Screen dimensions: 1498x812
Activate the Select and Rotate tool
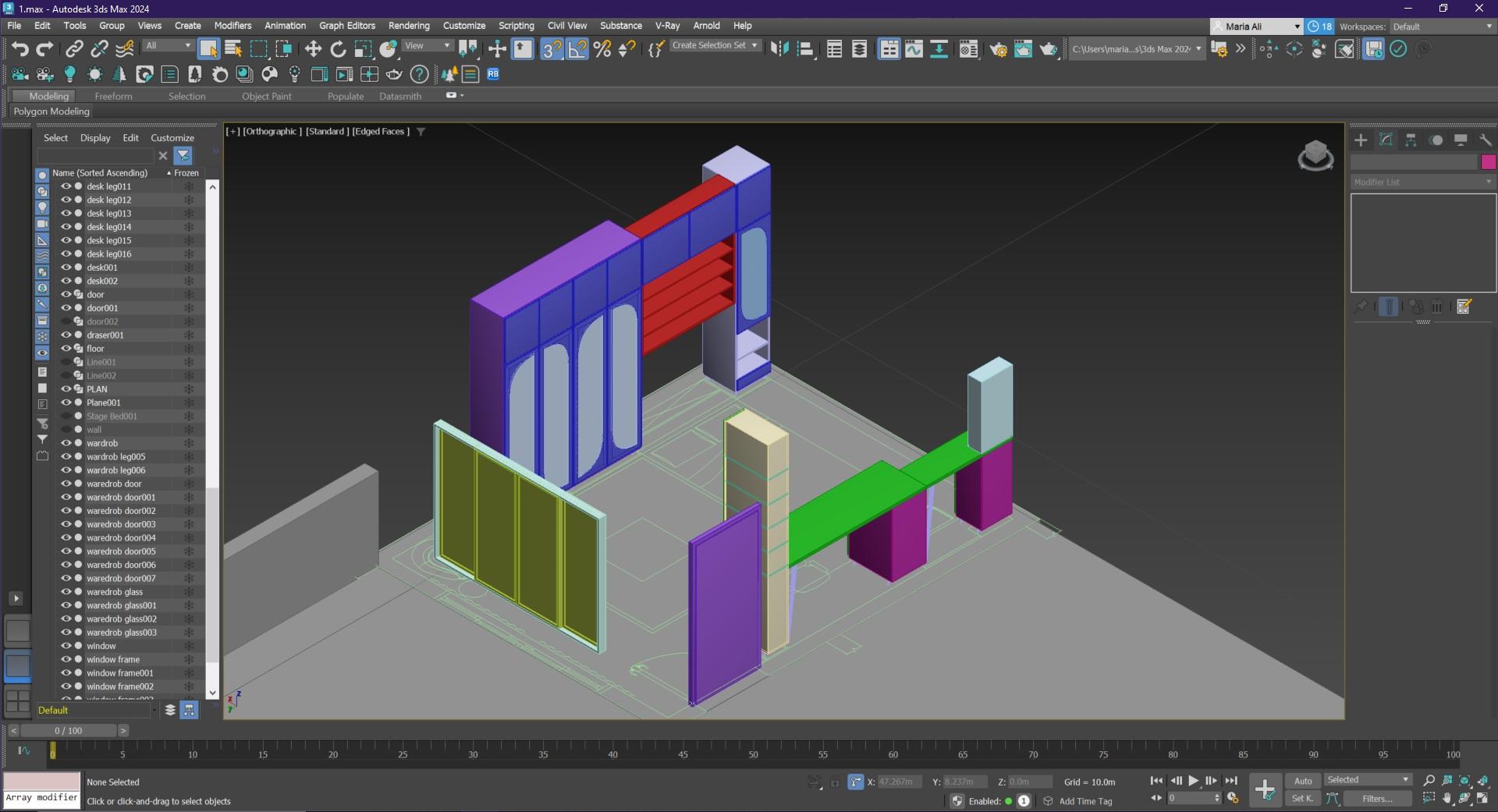[x=338, y=49]
